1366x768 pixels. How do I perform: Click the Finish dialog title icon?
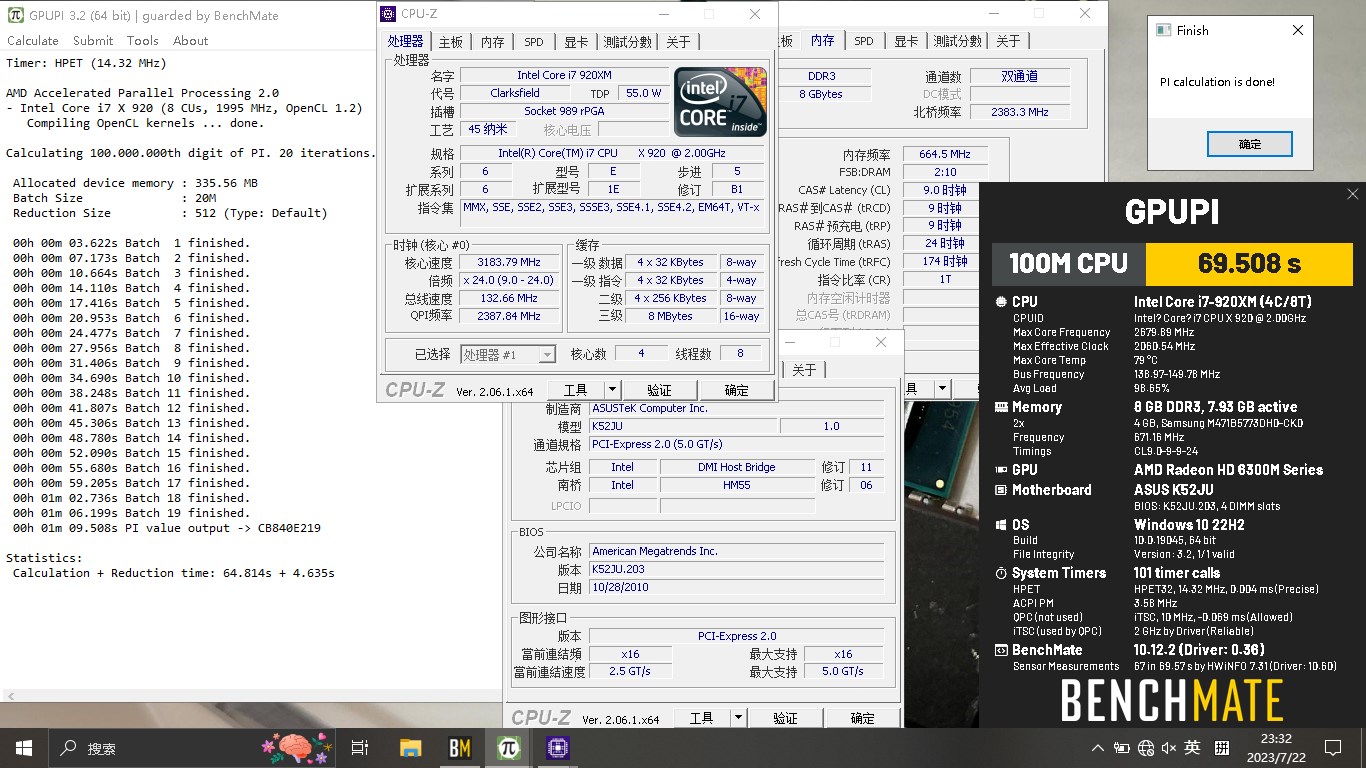coord(1163,30)
